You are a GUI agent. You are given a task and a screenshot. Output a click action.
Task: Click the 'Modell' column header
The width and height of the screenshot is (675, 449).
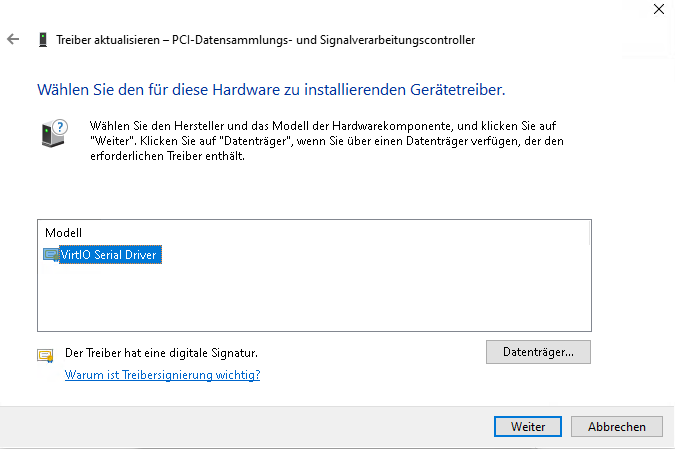pyautogui.click(x=63, y=232)
